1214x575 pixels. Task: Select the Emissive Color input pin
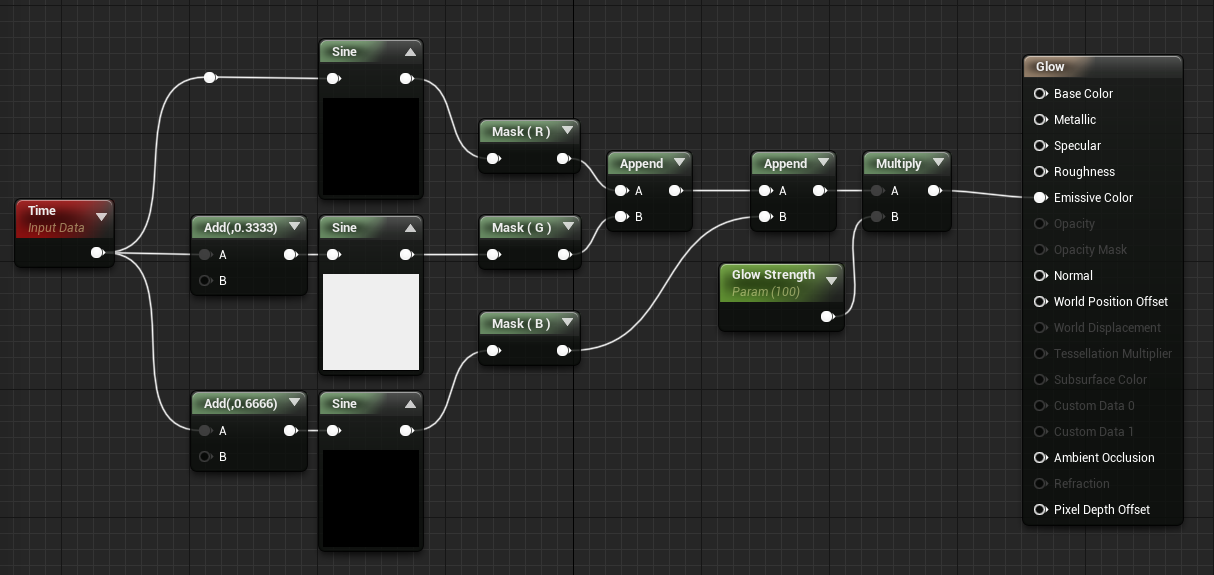pyautogui.click(x=1040, y=197)
